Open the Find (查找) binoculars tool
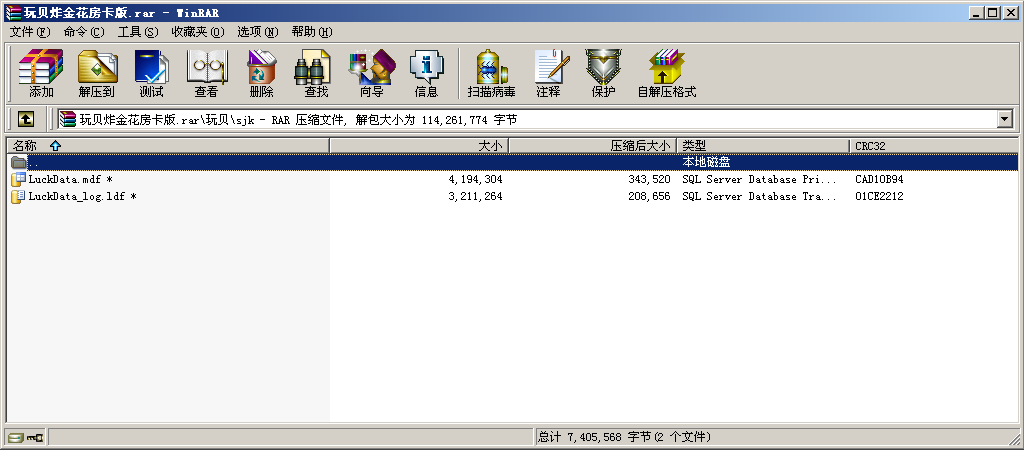Image resolution: width=1024 pixels, height=450 pixels. point(316,73)
